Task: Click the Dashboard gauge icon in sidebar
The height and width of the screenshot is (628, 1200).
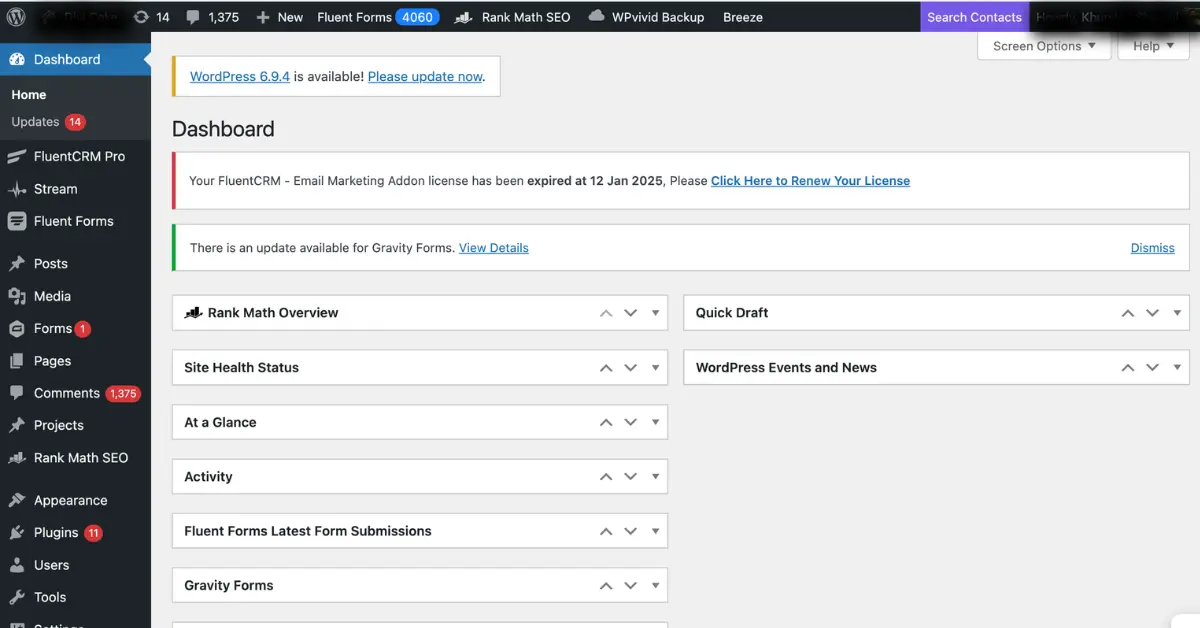Action: pyautogui.click(x=17, y=59)
